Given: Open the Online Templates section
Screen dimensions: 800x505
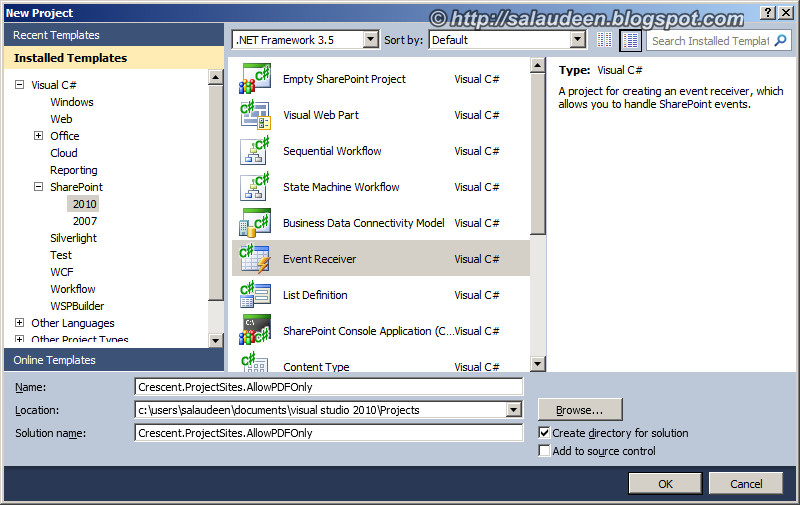Looking at the screenshot, I should pyautogui.click(x=114, y=360).
